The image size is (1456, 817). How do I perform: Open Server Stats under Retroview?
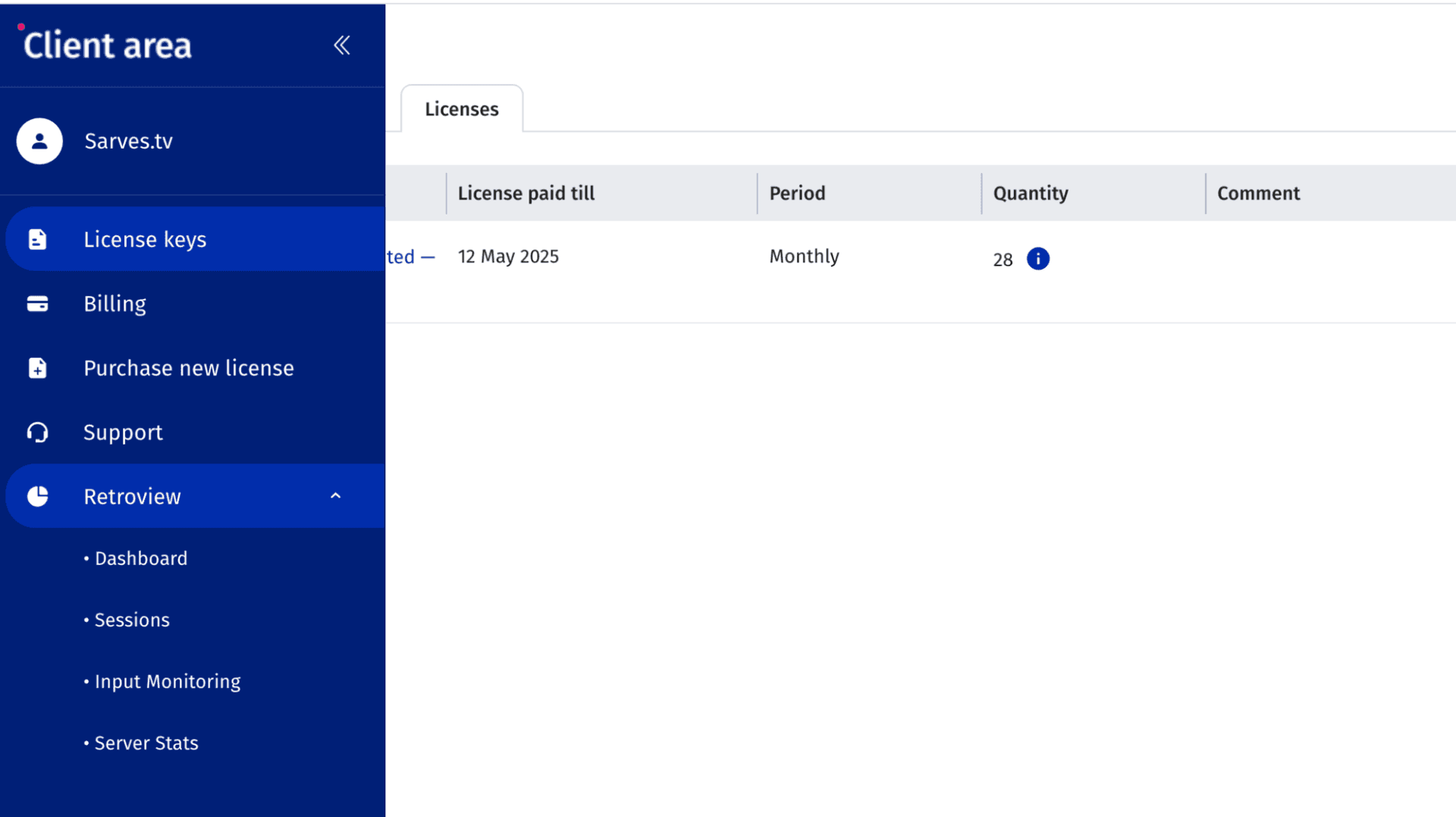146,743
